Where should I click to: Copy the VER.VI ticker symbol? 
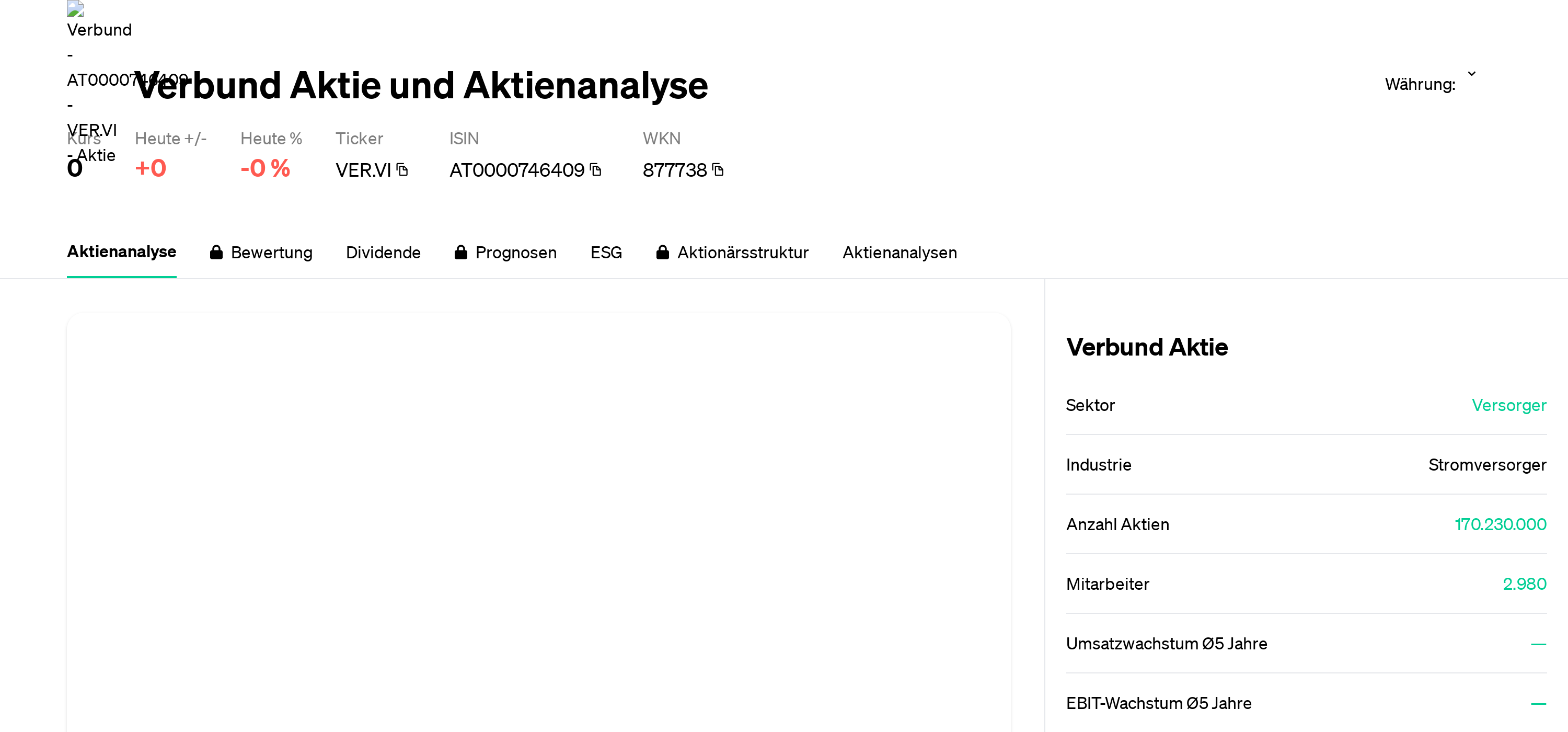tap(402, 170)
